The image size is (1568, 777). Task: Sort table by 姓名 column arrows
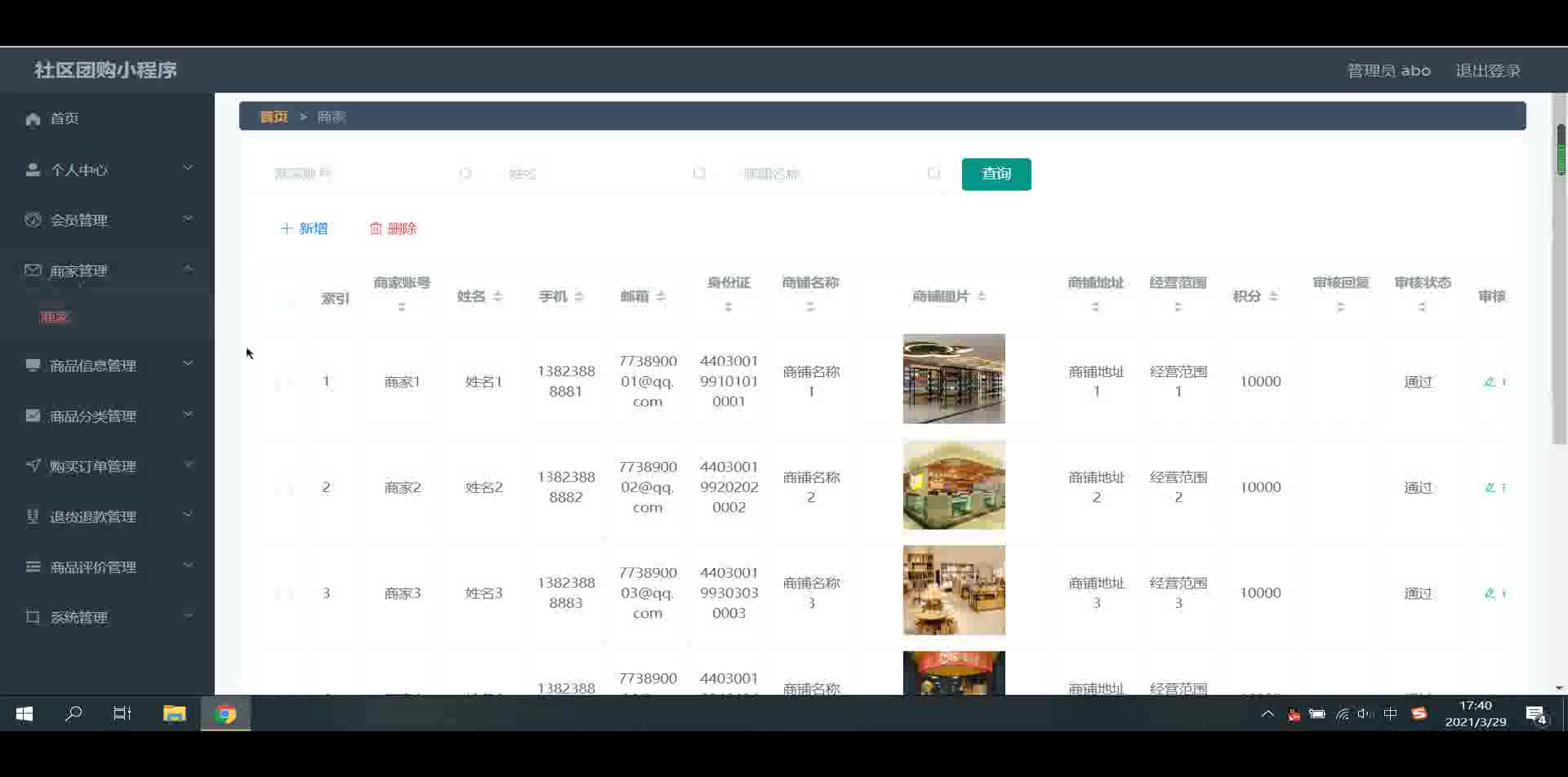[x=497, y=296]
